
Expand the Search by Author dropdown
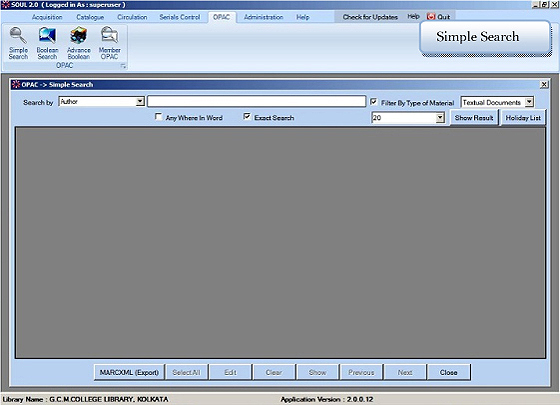coord(140,101)
